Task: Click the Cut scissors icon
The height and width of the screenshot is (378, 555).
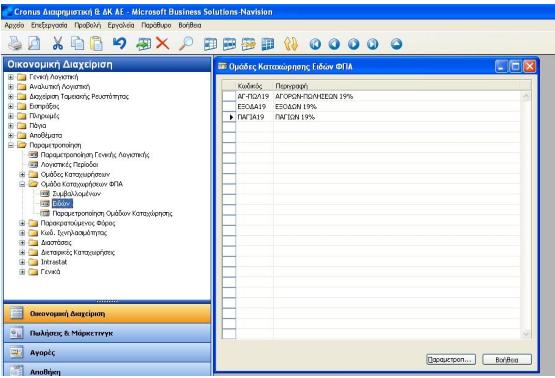Action: [57, 44]
